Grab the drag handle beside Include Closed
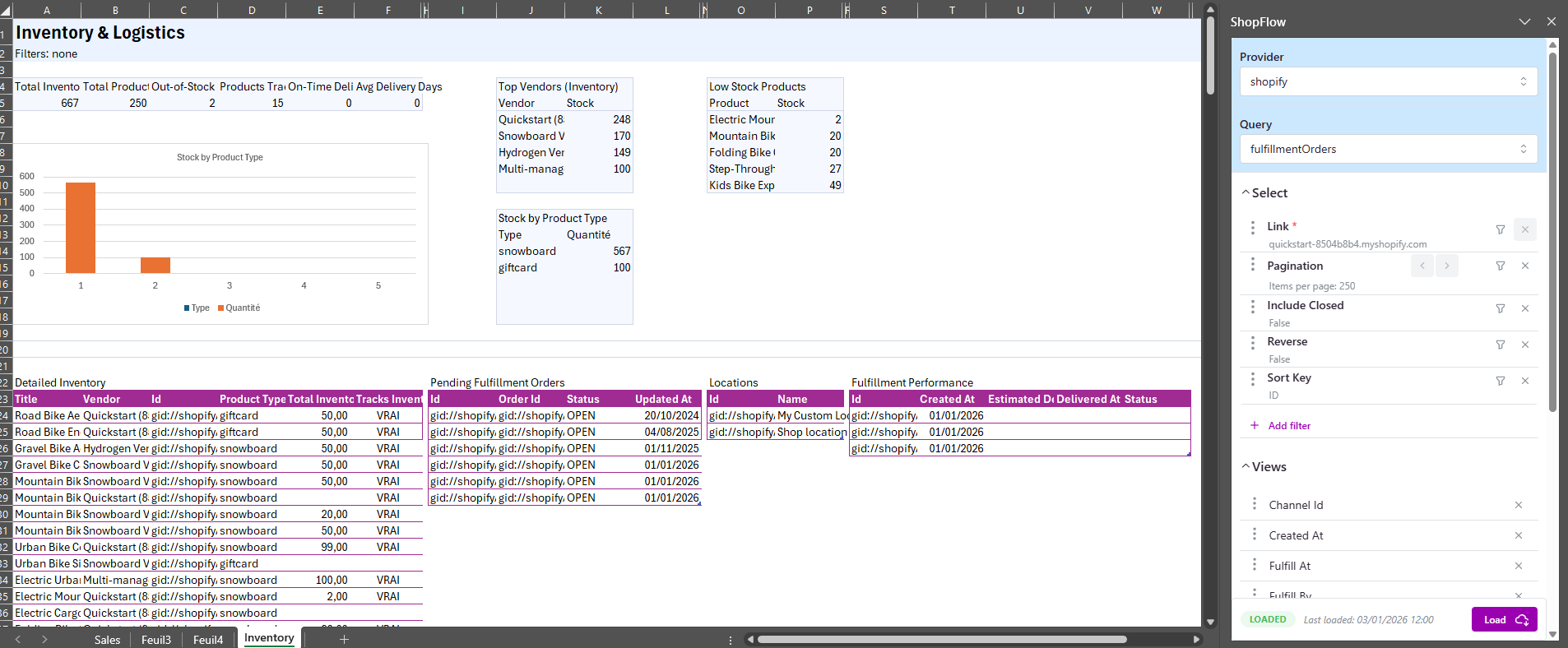Screen dimensions: 1568x648 (x=1253, y=306)
